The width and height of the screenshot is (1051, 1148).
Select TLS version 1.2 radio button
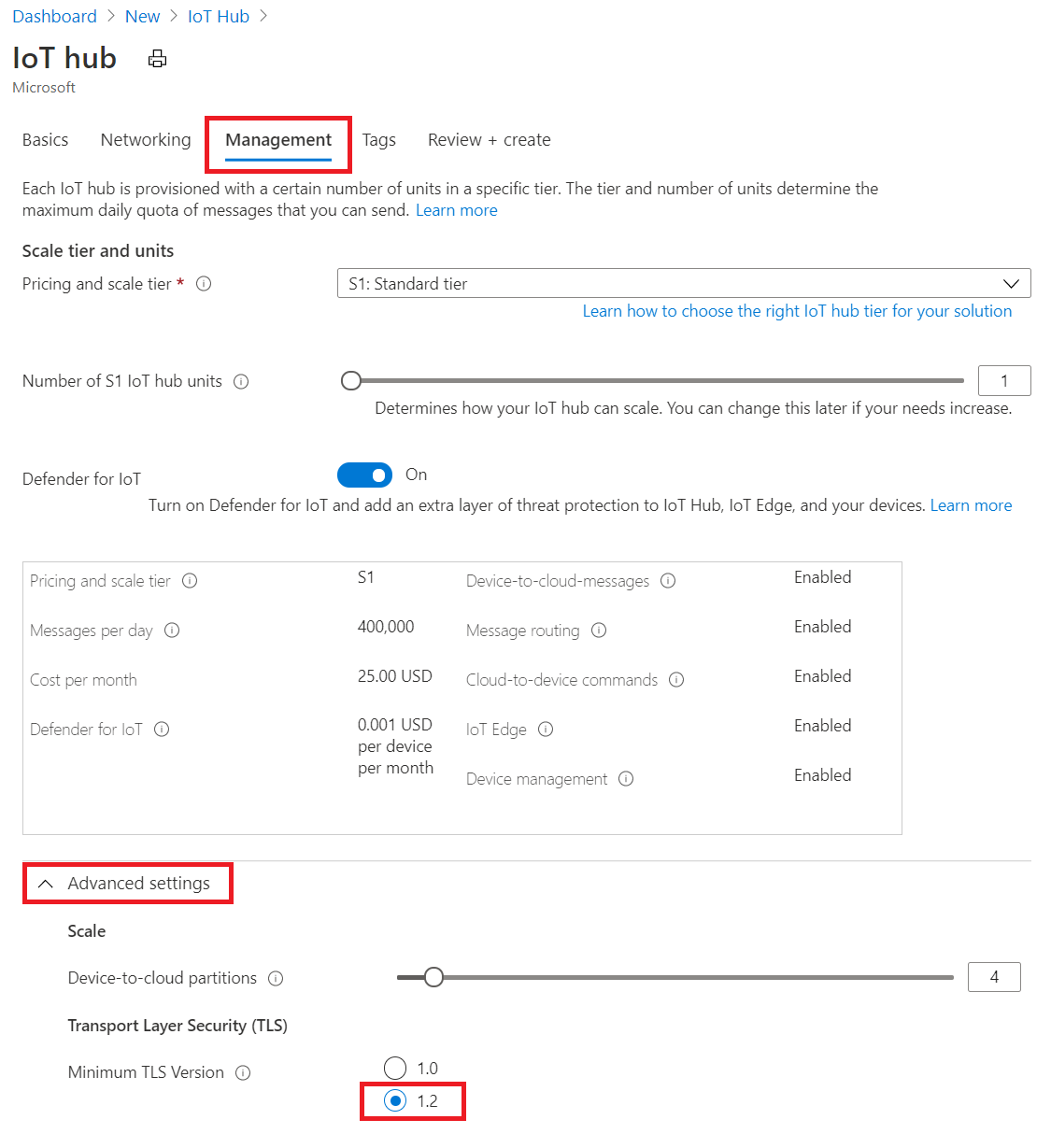point(396,1101)
